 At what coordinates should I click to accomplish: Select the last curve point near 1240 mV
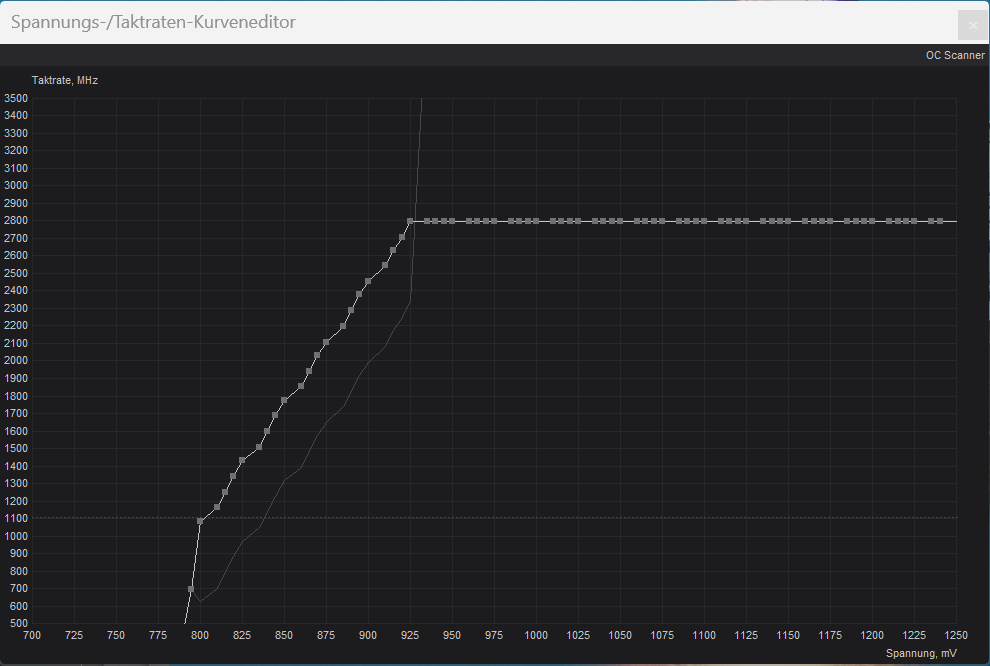click(x=940, y=222)
